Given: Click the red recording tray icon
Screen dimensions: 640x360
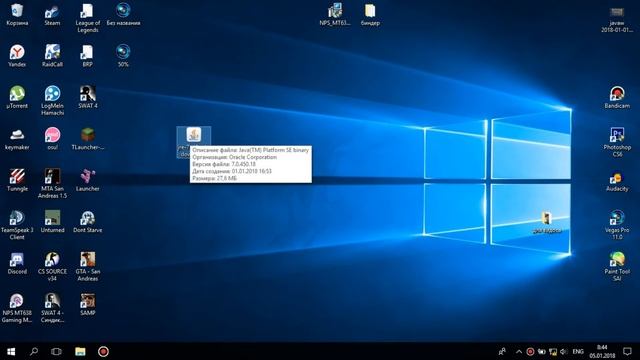Looking at the screenshot, I should click(530, 351).
